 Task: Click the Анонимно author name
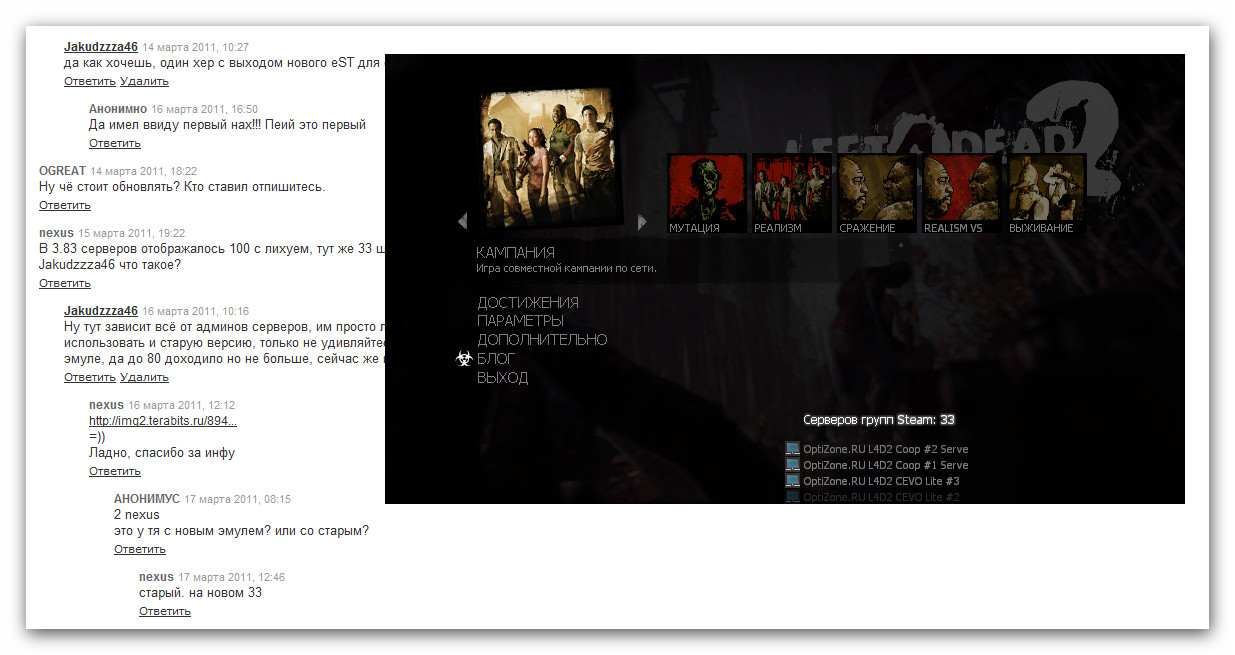[x=118, y=109]
